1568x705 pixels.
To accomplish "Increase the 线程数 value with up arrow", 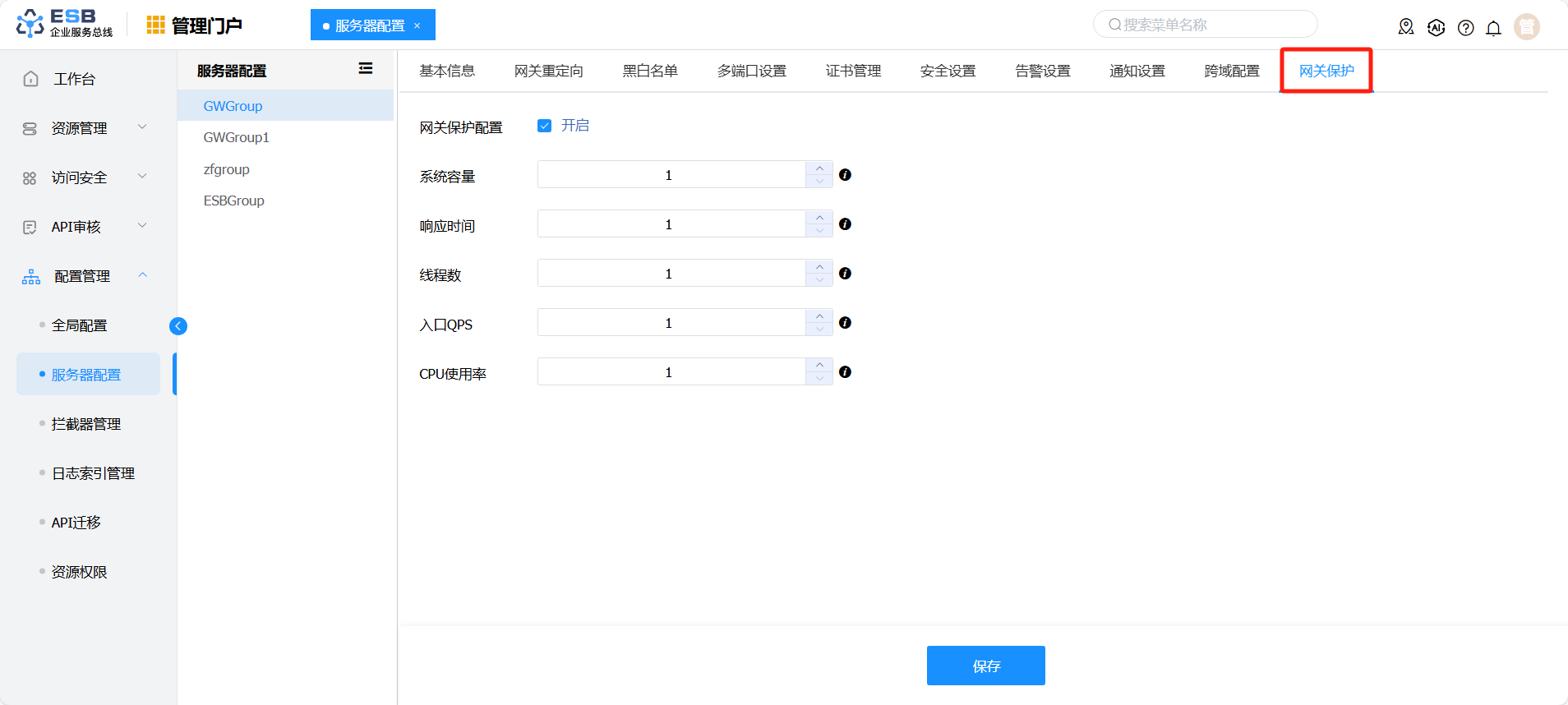I will (819, 267).
